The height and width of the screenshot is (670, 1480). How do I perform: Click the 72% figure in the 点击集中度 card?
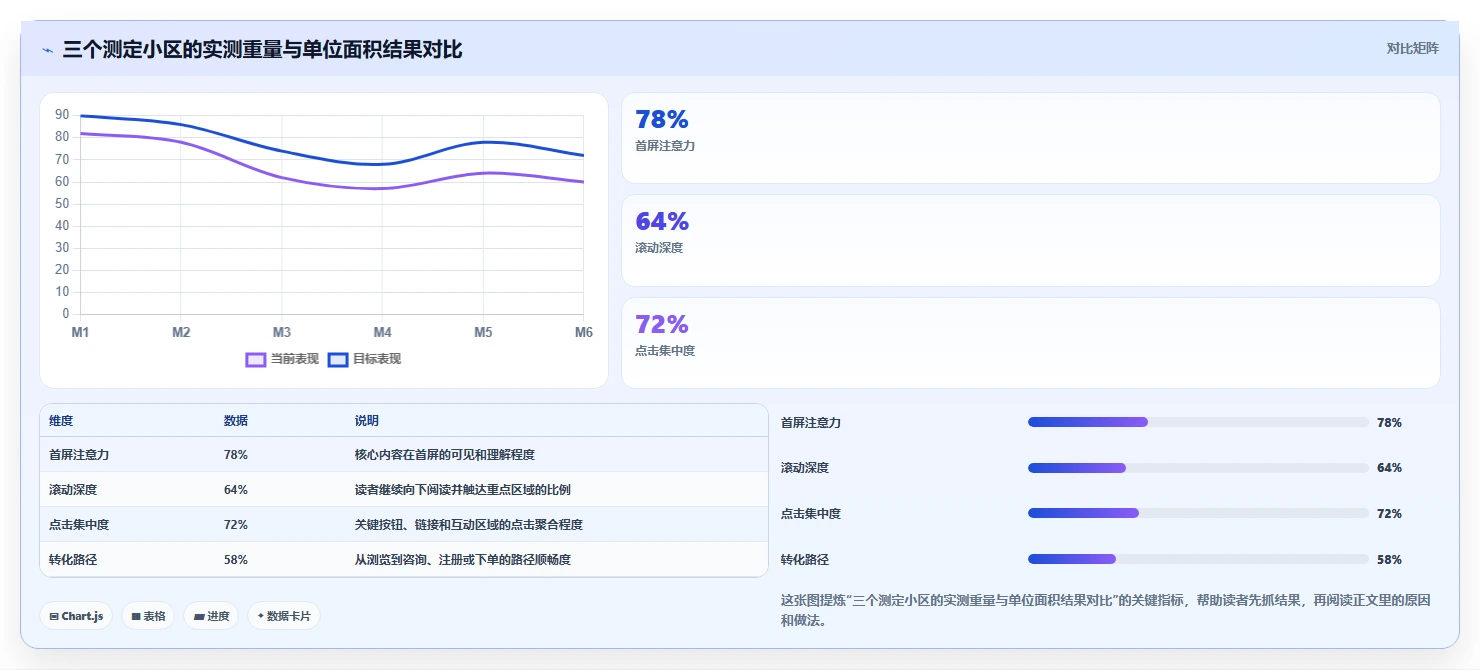tap(662, 325)
